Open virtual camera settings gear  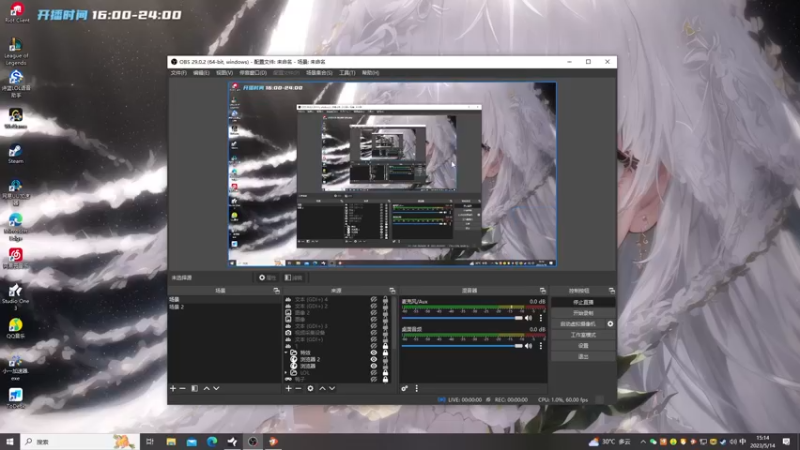coord(610,324)
